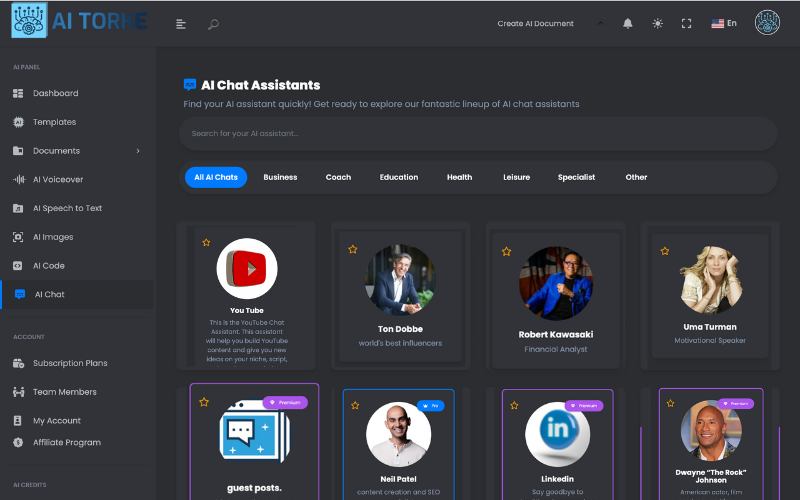
Task: Click the AI Chat bubble sidebar icon
Action: pyautogui.click(x=20, y=294)
